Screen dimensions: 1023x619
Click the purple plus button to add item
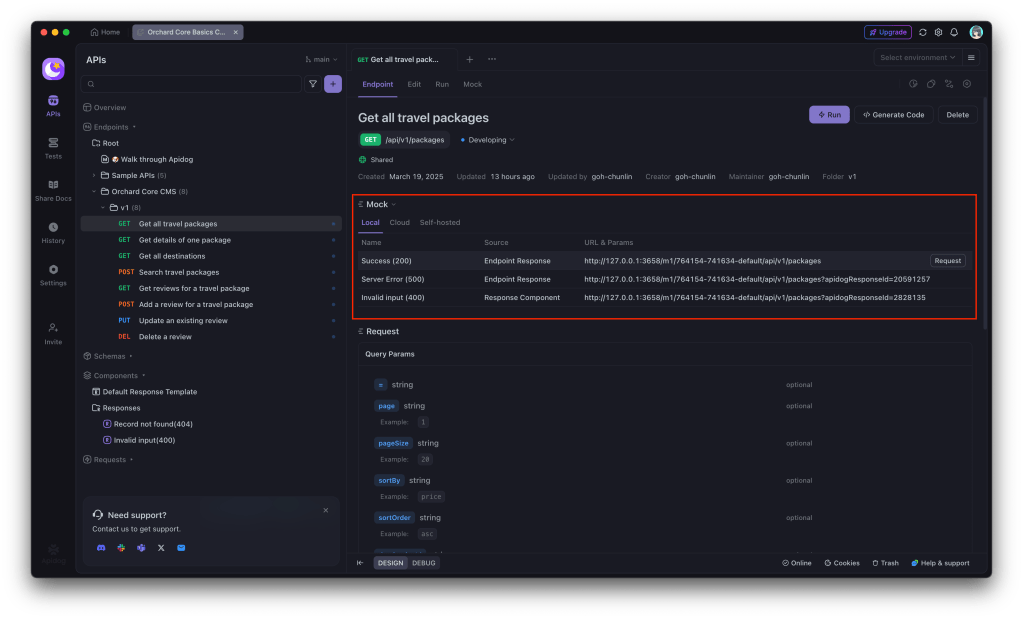pos(333,84)
